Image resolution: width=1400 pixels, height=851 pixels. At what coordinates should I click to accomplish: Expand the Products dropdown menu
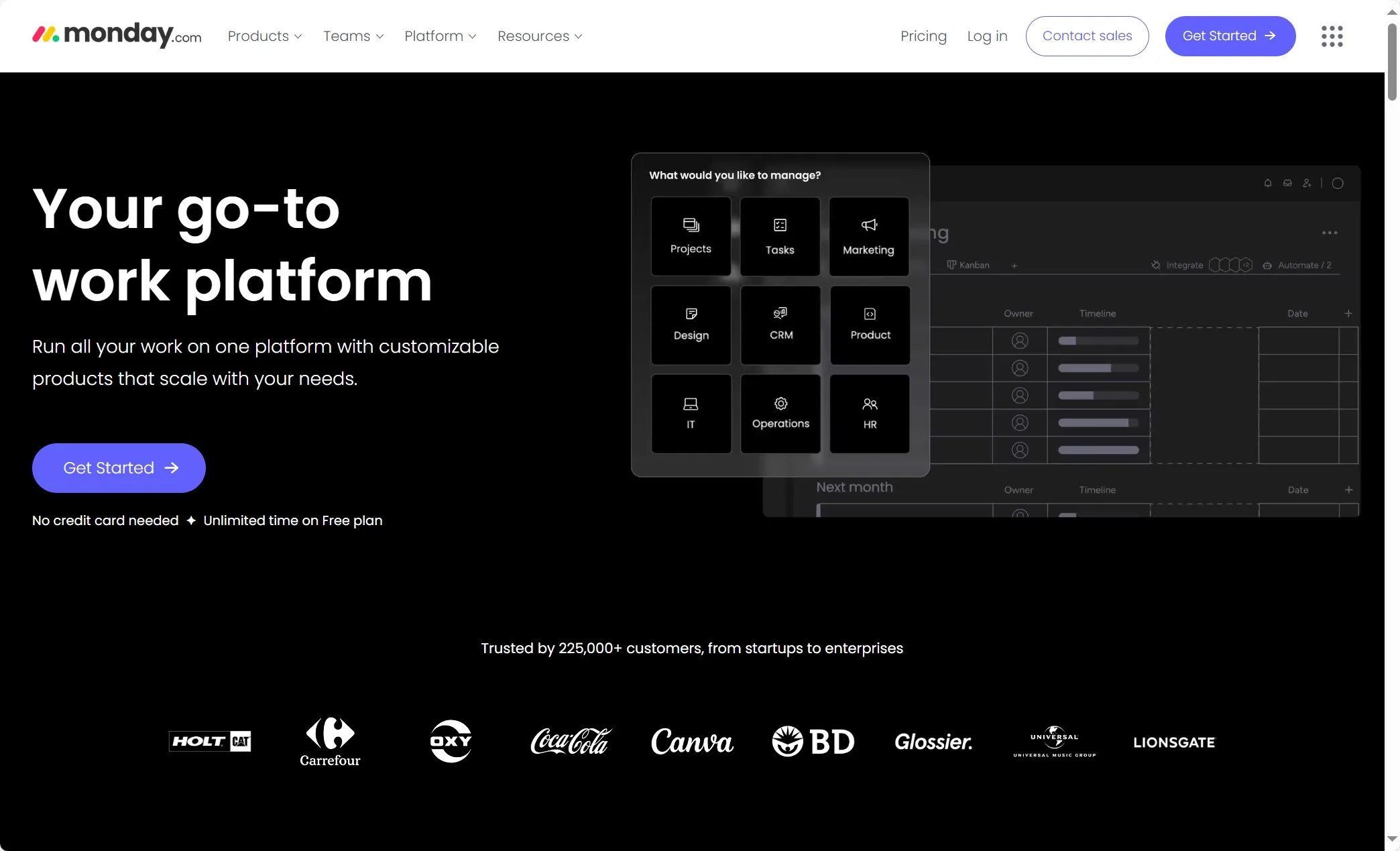[265, 36]
